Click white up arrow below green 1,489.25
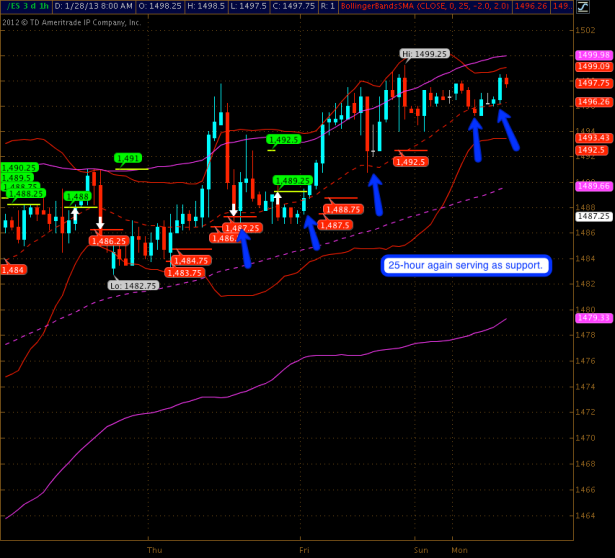This screenshot has width=615, height=558. pos(277,198)
